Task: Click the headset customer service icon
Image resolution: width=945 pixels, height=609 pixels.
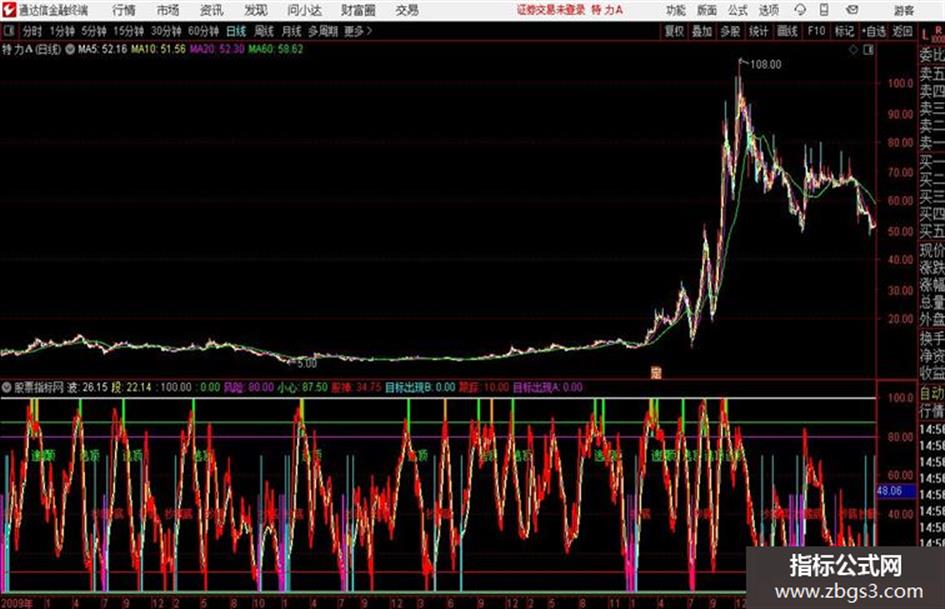Action: click(x=800, y=10)
